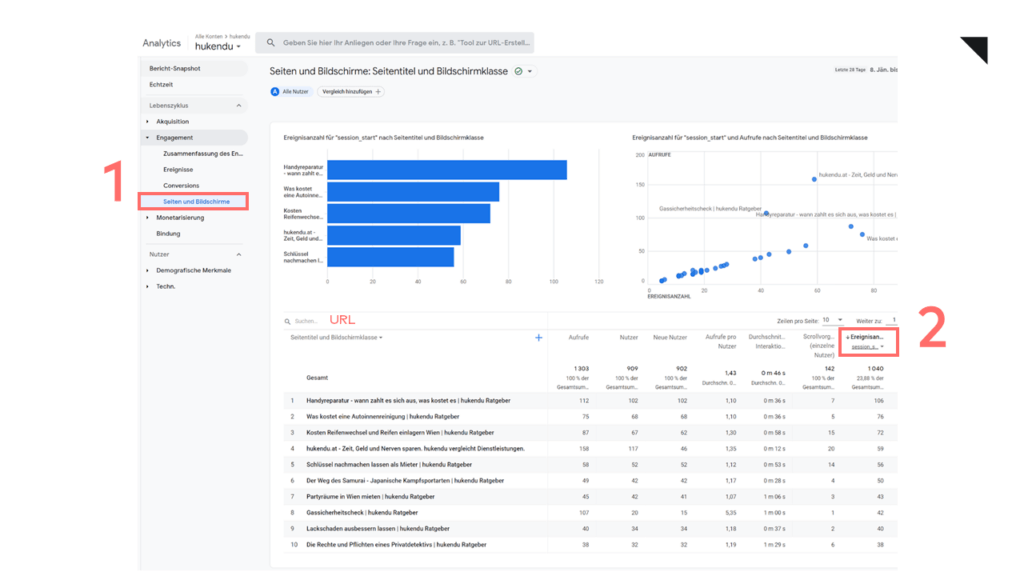1024x576 pixels.
Task: Sort table by Nutzer column
Action: click(628, 338)
